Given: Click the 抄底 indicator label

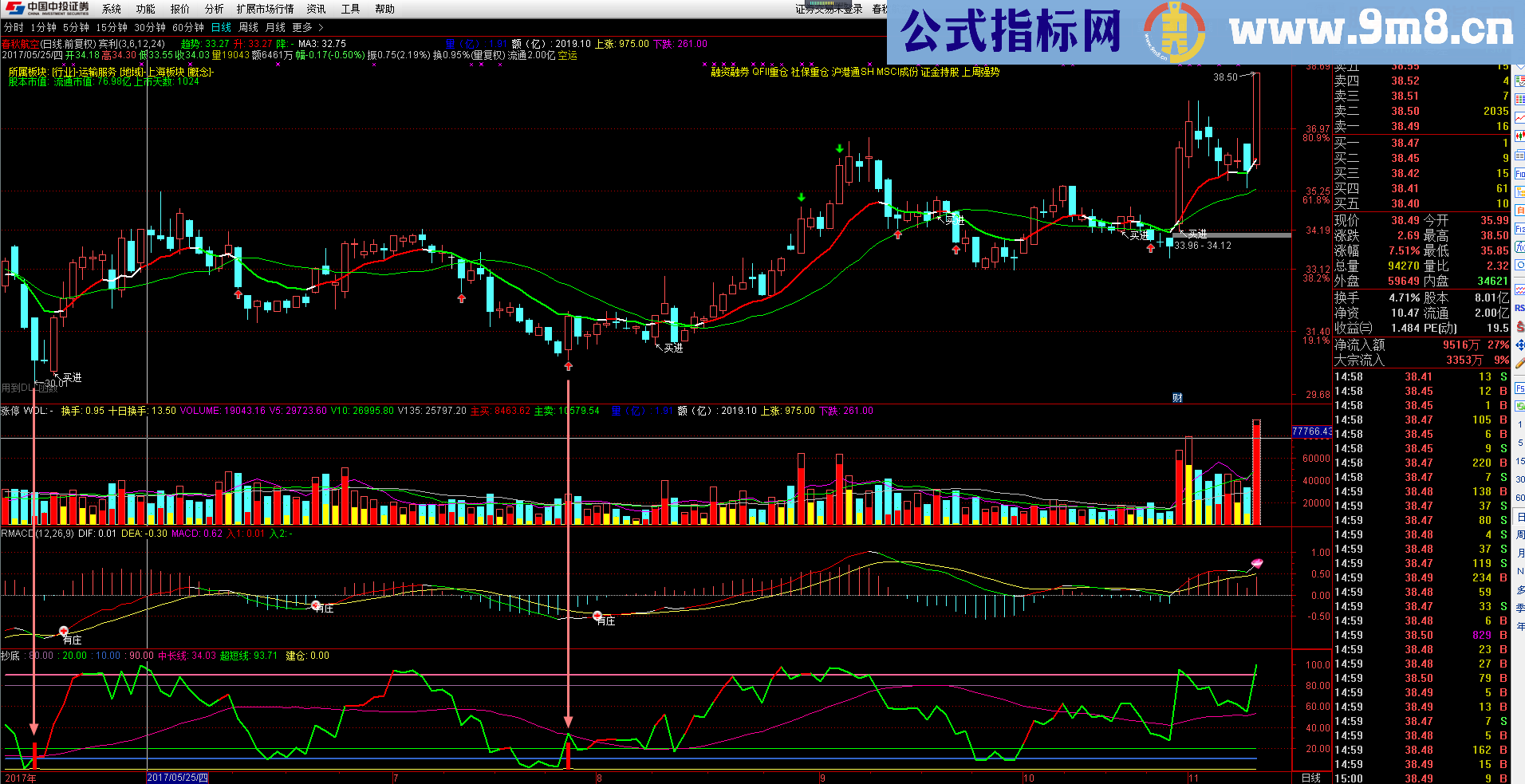Looking at the screenshot, I should (10, 656).
